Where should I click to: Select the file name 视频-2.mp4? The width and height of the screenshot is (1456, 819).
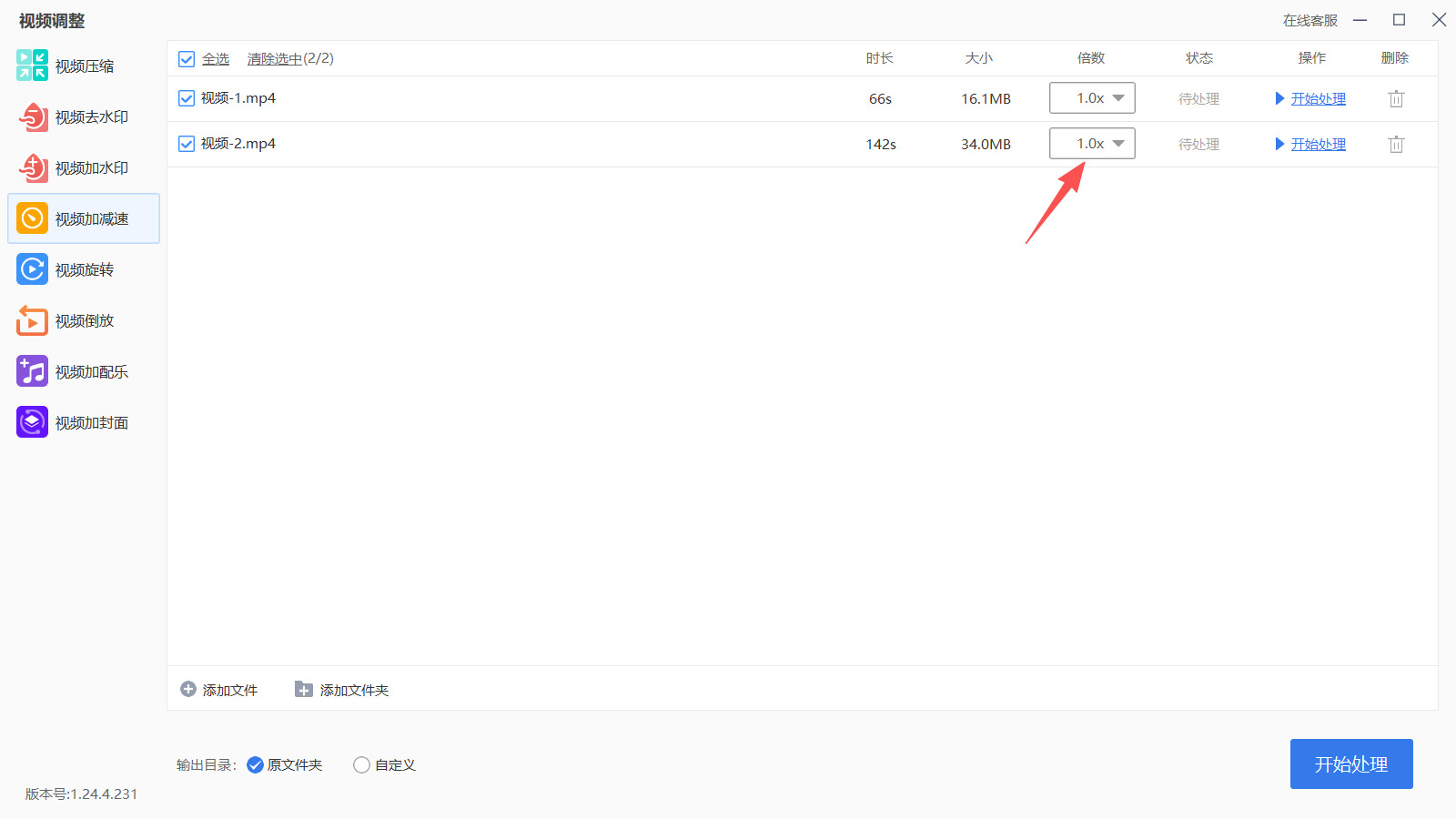[x=238, y=144]
